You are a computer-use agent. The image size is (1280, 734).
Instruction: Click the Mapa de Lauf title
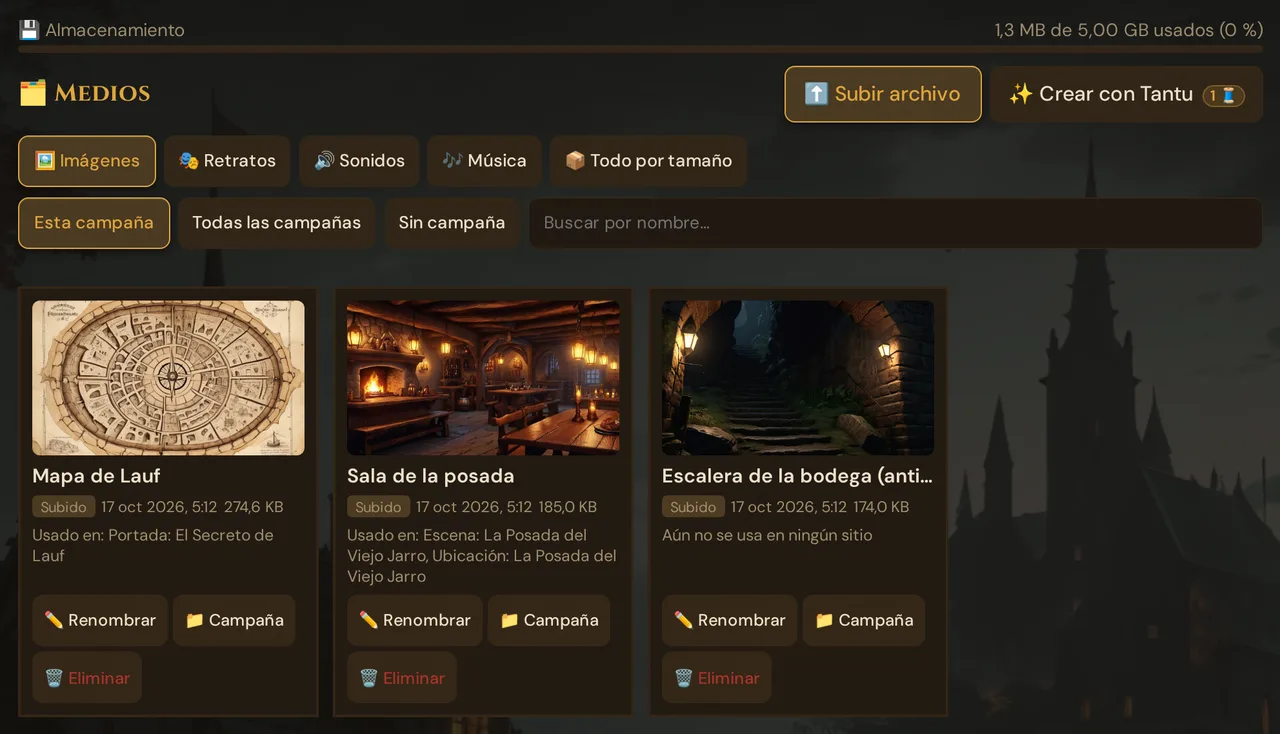pyautogui.click(x=96, y=476)
